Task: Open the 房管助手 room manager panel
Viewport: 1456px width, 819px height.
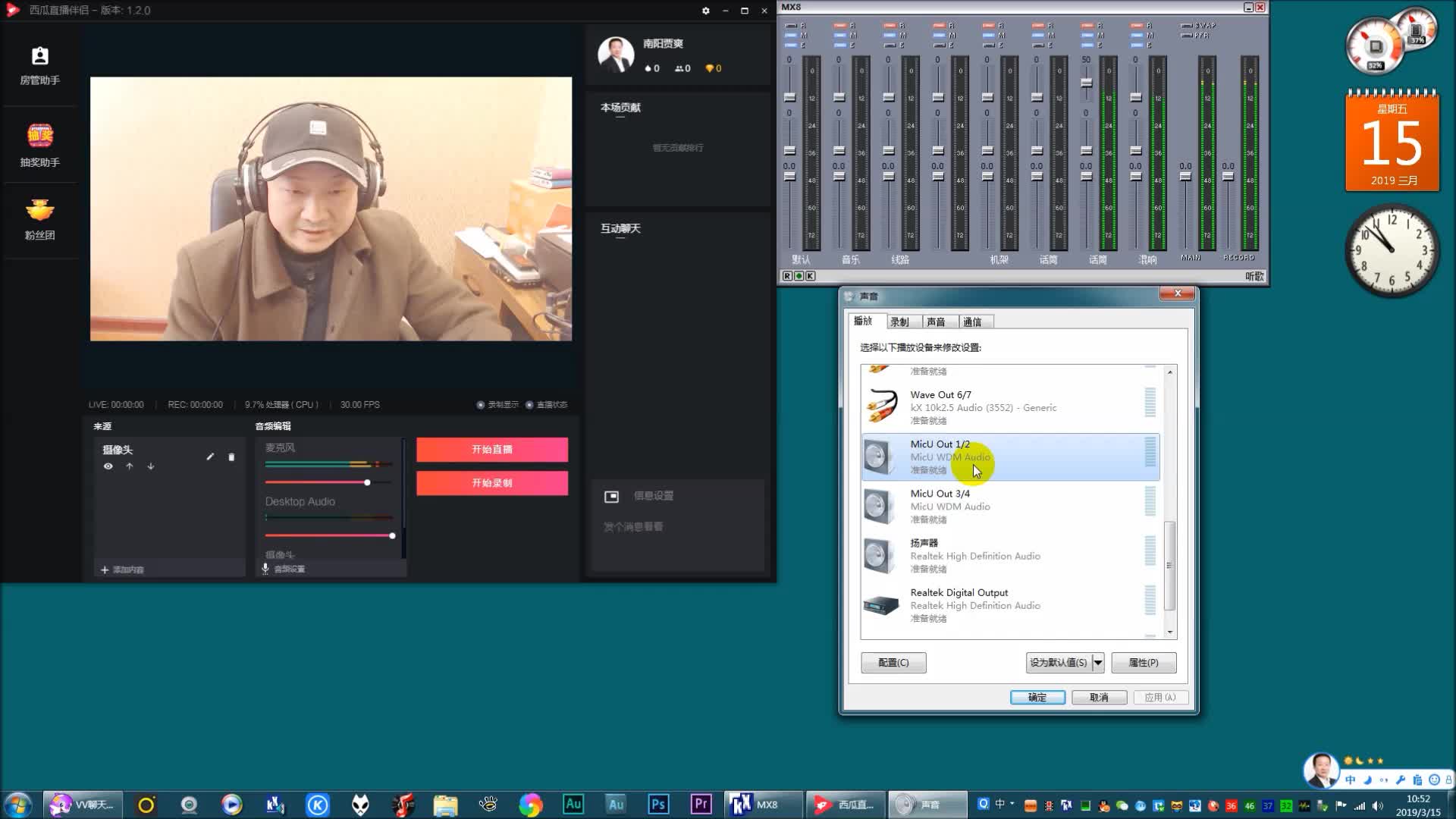Action: [39, 65]
